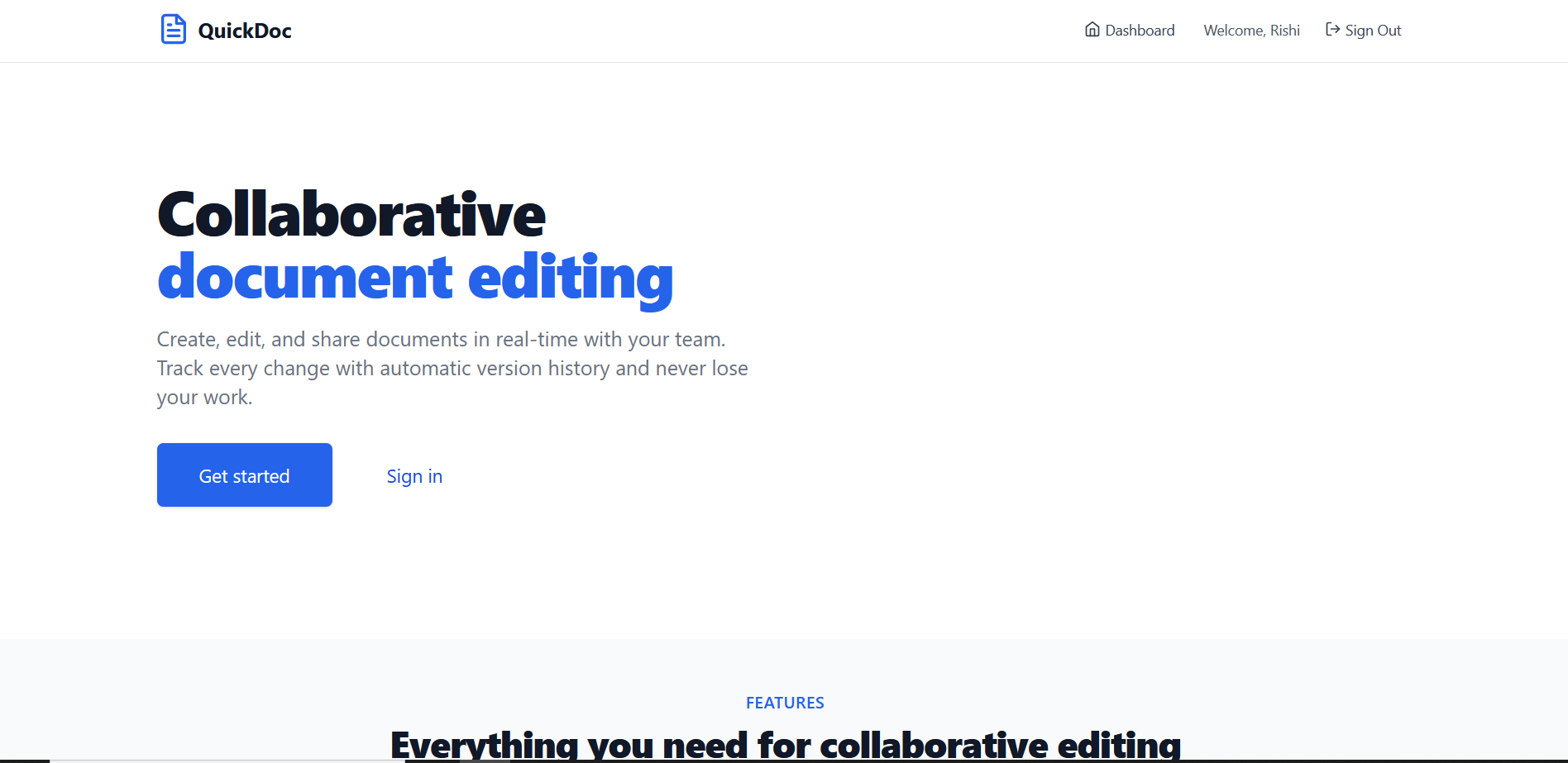1568x763 pixels.
Task: Click "Everything you need" section heading
Action: [x=785, y=744]
